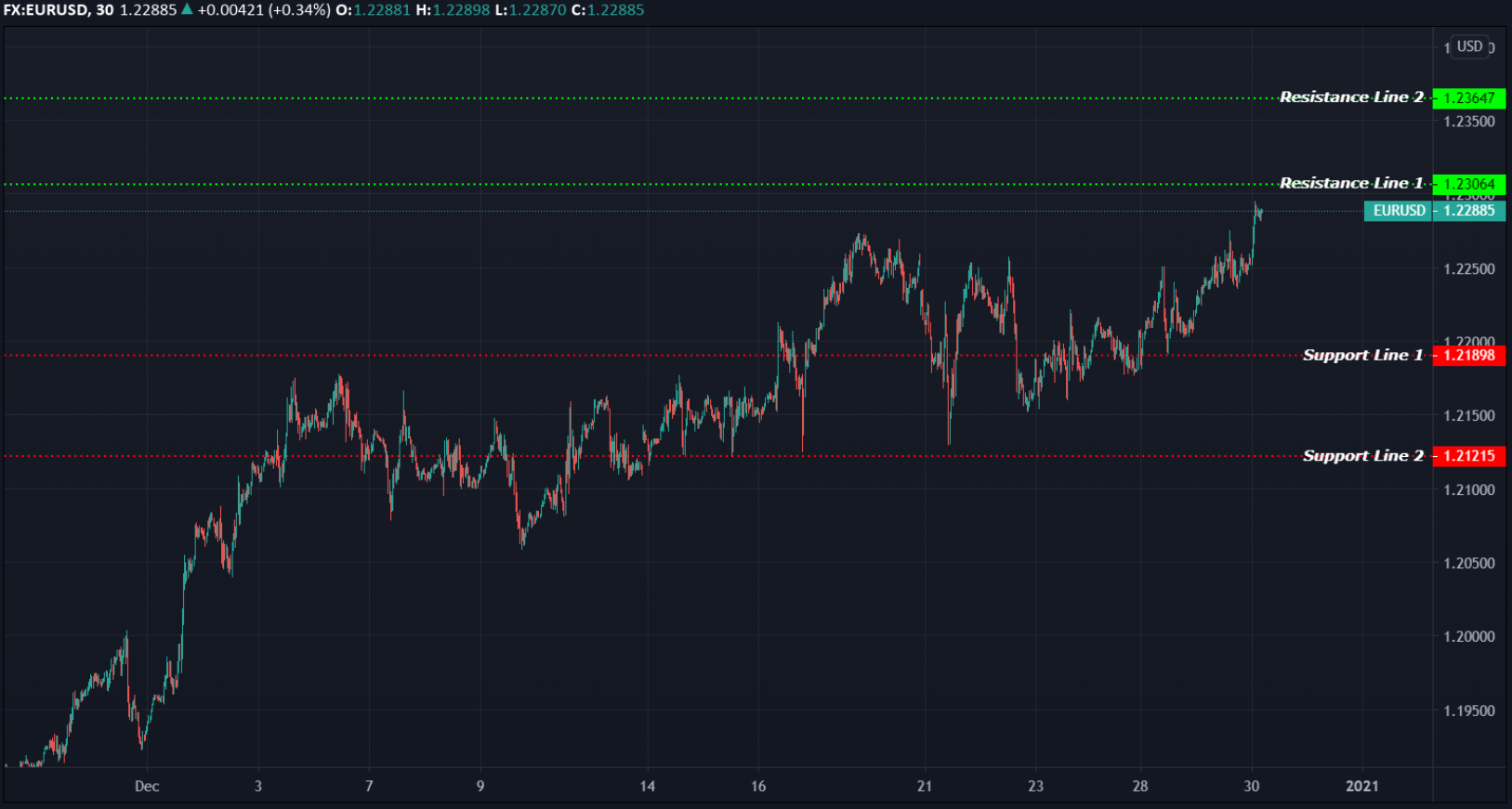Click the 1.20500 price axis value

[x=1469, y=564]
